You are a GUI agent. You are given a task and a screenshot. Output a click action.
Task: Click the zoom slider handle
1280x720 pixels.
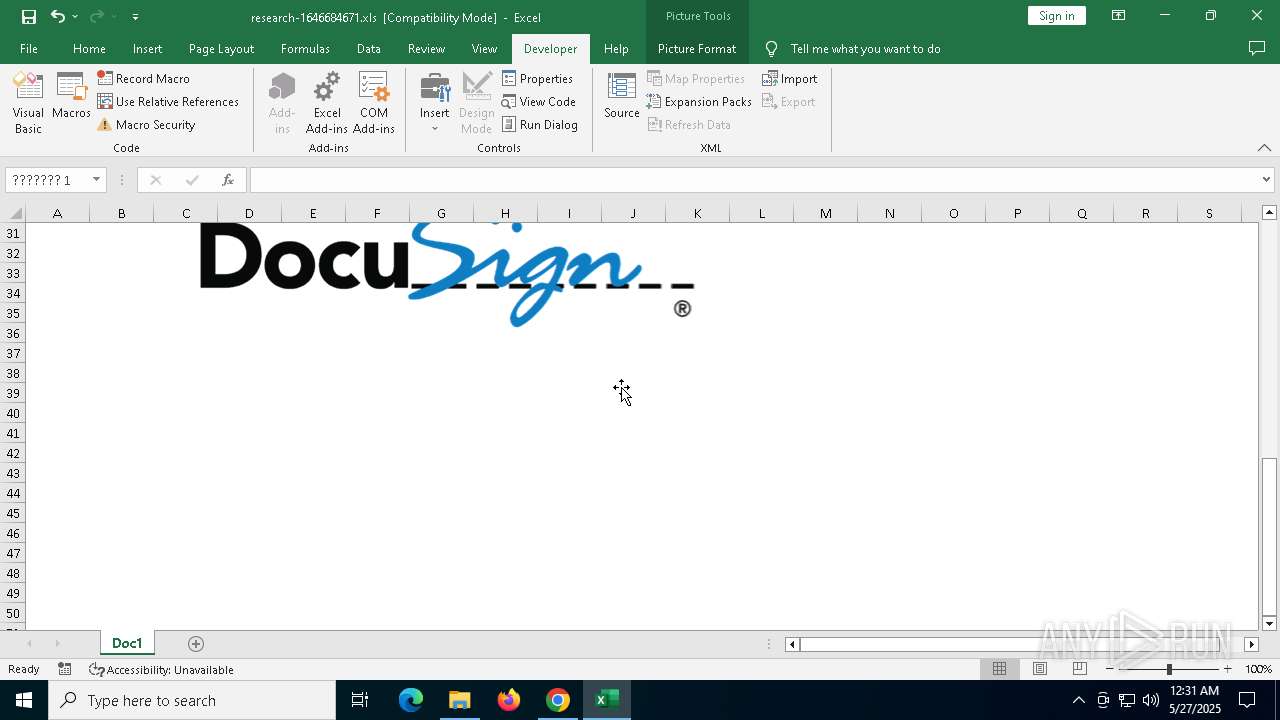point(1169,669)
